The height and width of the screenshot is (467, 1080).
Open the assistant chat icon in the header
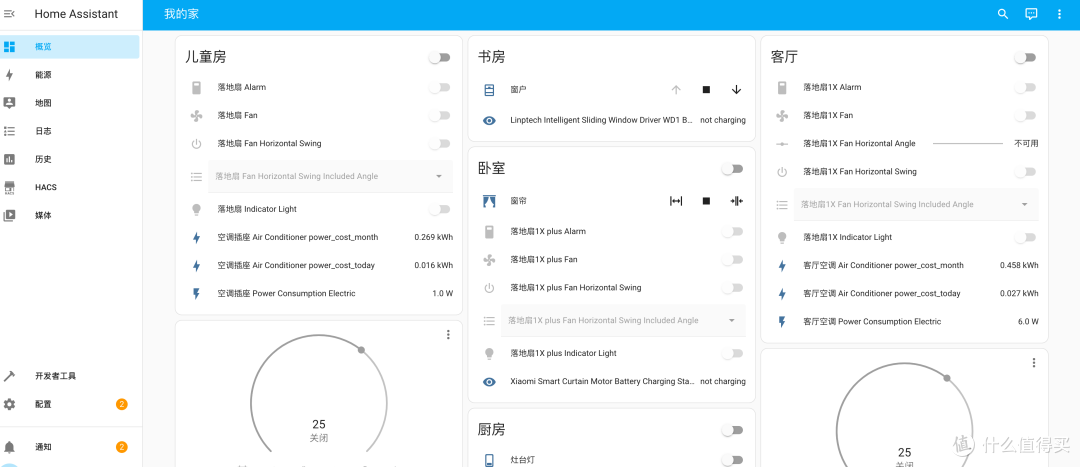(x=1031, y=14)
